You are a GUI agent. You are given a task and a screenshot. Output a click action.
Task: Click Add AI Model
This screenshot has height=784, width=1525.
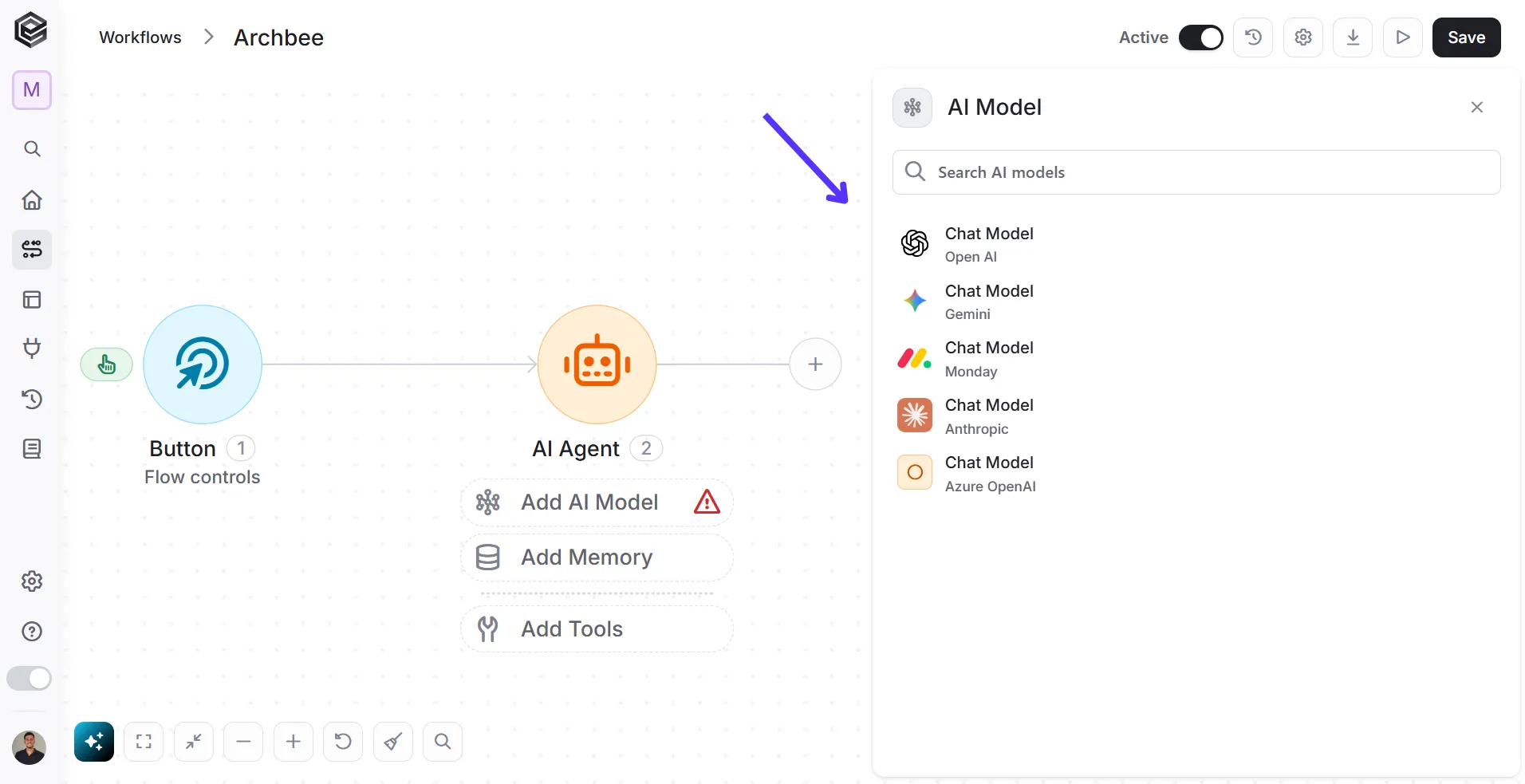point(597,502)
